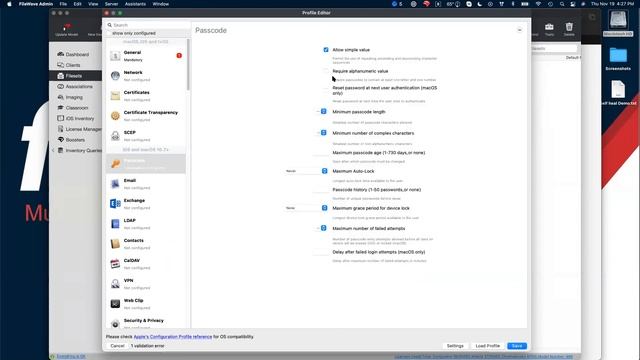Open the General payload in the profile list

tap(146, 56)
